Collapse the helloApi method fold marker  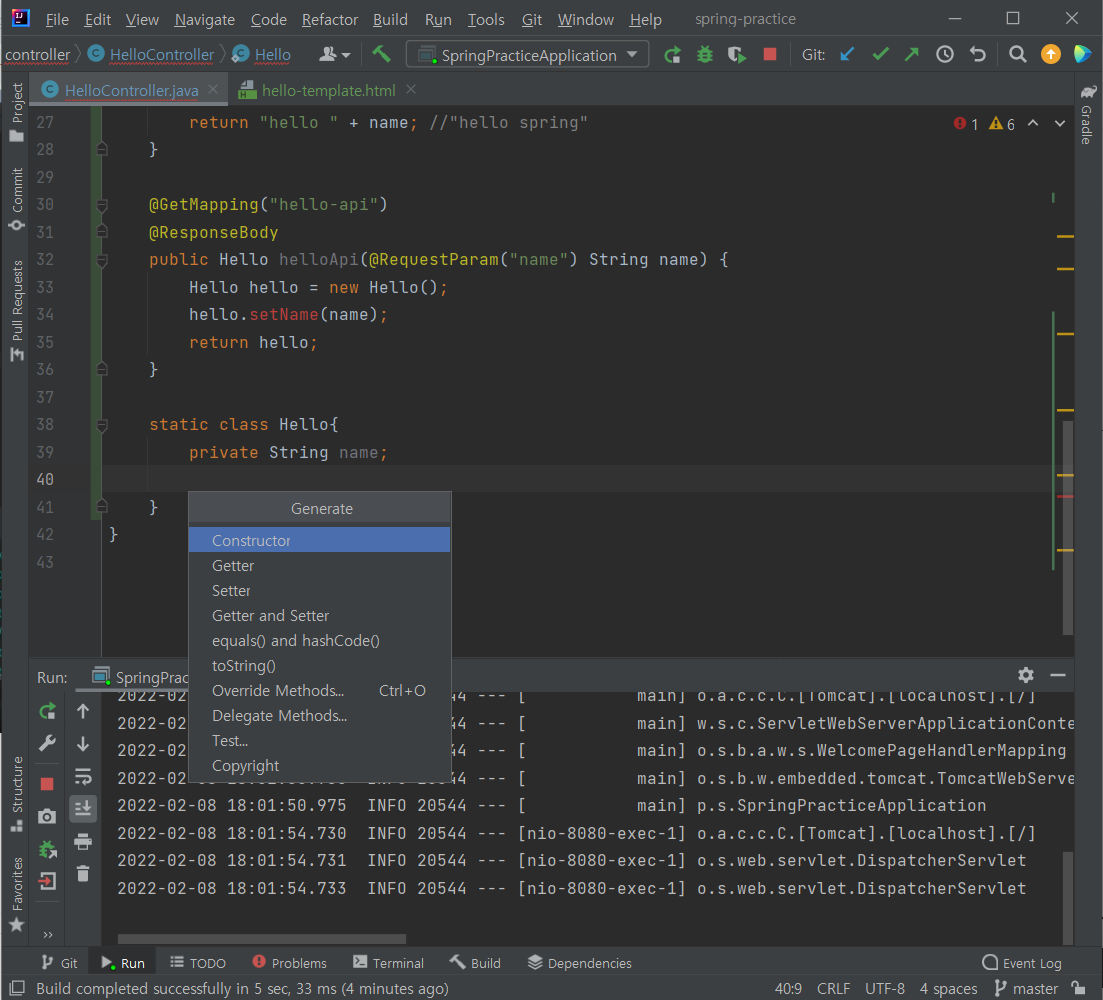[x=102, y=260]
